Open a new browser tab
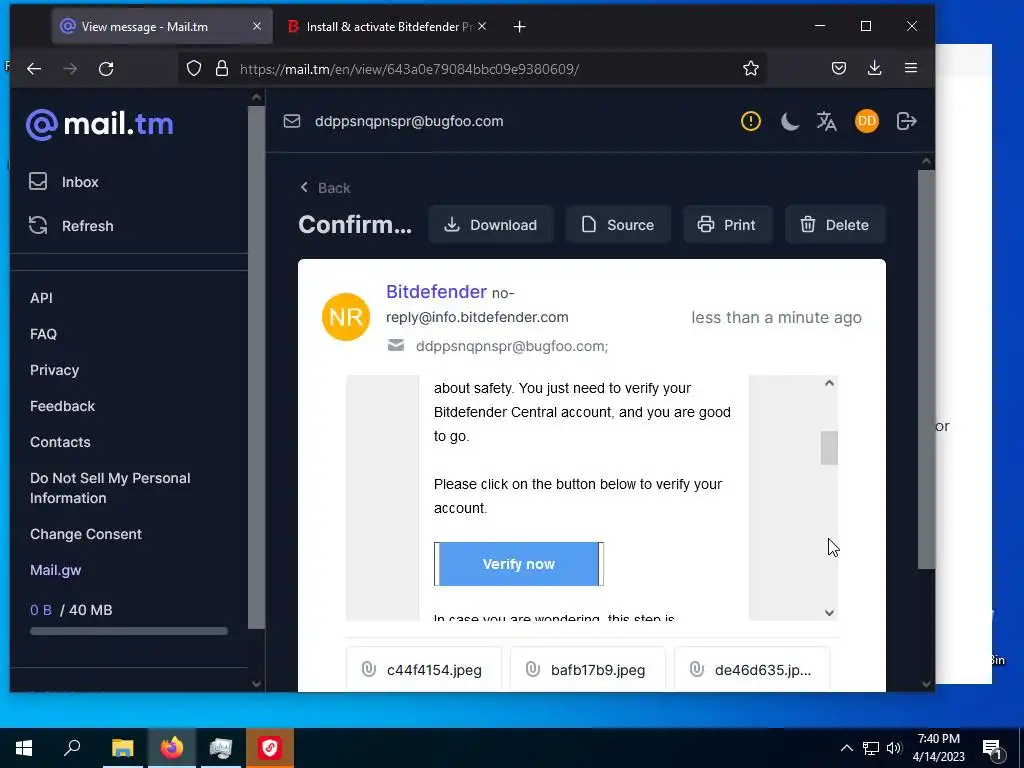Image resolution: width=1024 pixels, height=768 pixels. (x=519, y=27)
